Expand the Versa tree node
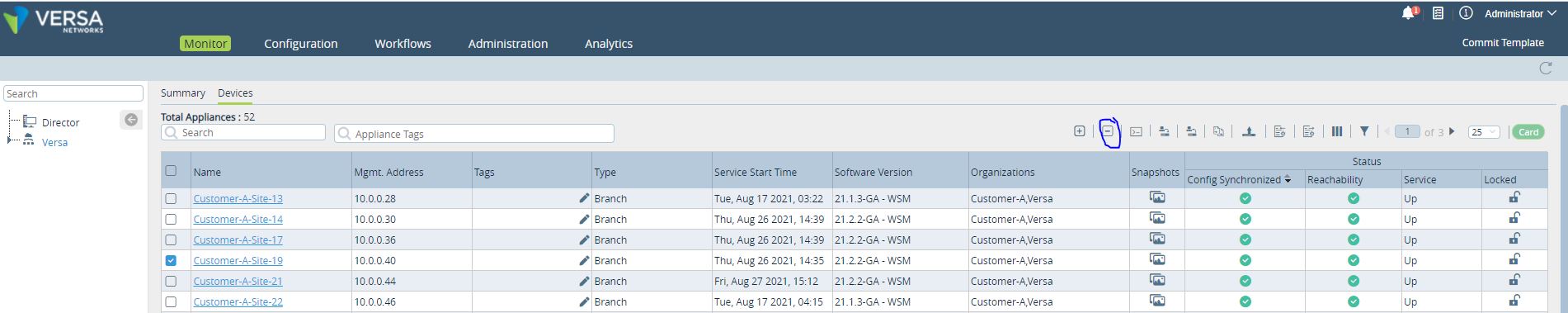Viewport: 1568px width, 313px height. pos(9,141)
